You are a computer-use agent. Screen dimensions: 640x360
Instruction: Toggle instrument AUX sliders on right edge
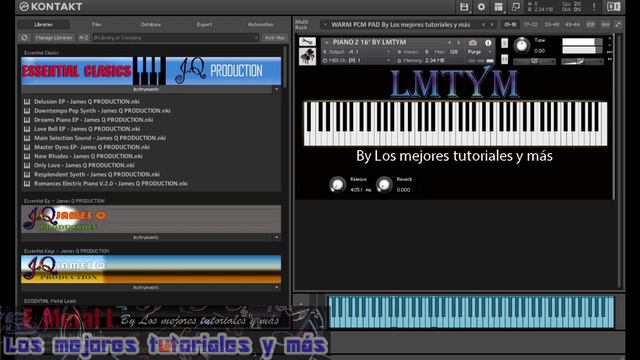pyautogui.click(x=610, y=52)
